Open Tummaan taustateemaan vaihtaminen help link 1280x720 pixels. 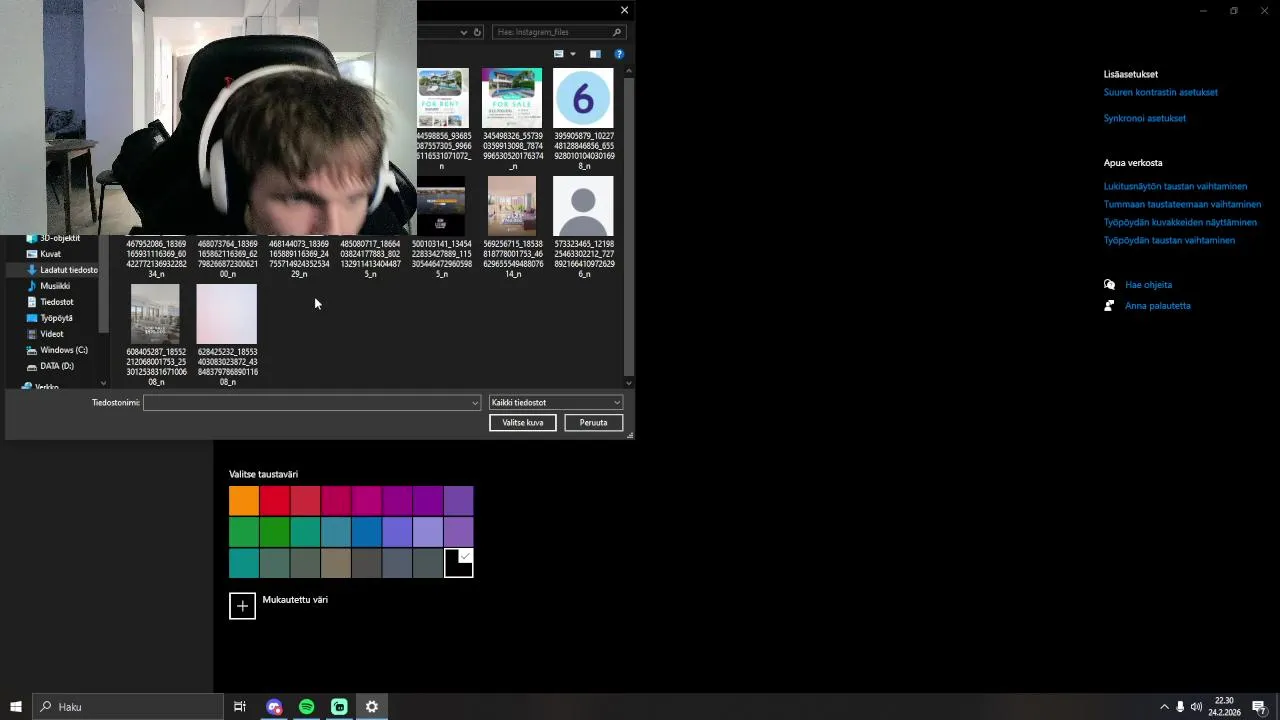pyautogui.click(x=1182, y=204)
